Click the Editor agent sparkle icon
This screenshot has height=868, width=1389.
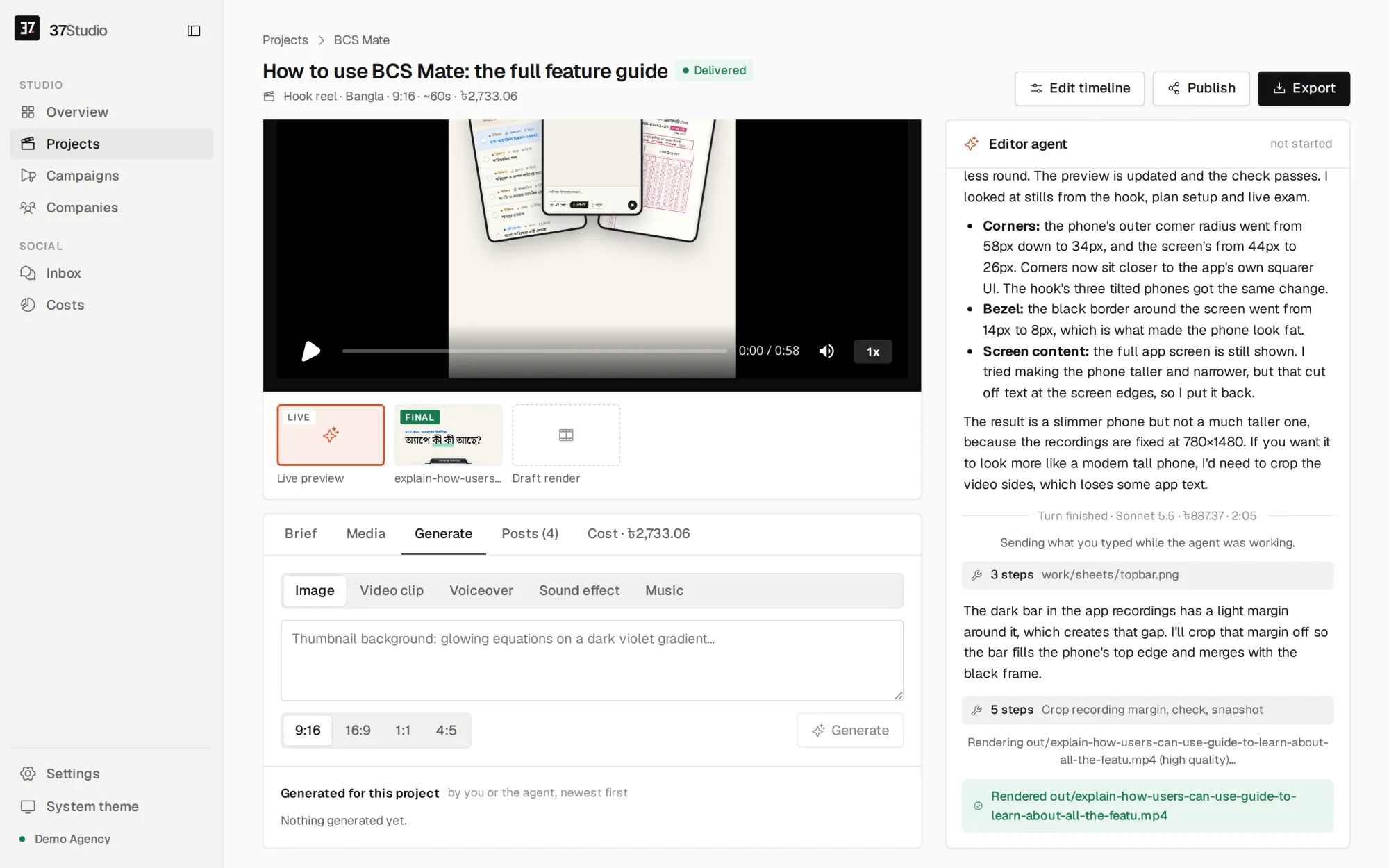click(x=972, y=144)
